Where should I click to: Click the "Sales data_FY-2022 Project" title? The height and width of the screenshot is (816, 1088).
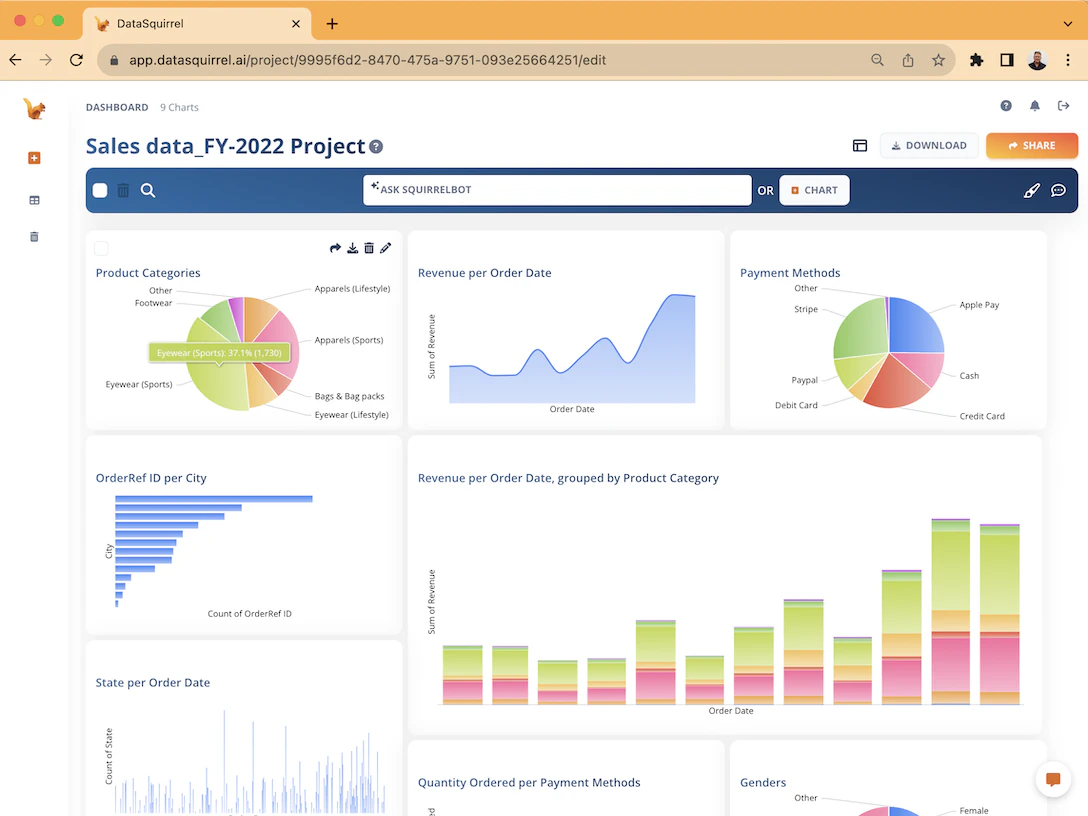click(226, 146)
